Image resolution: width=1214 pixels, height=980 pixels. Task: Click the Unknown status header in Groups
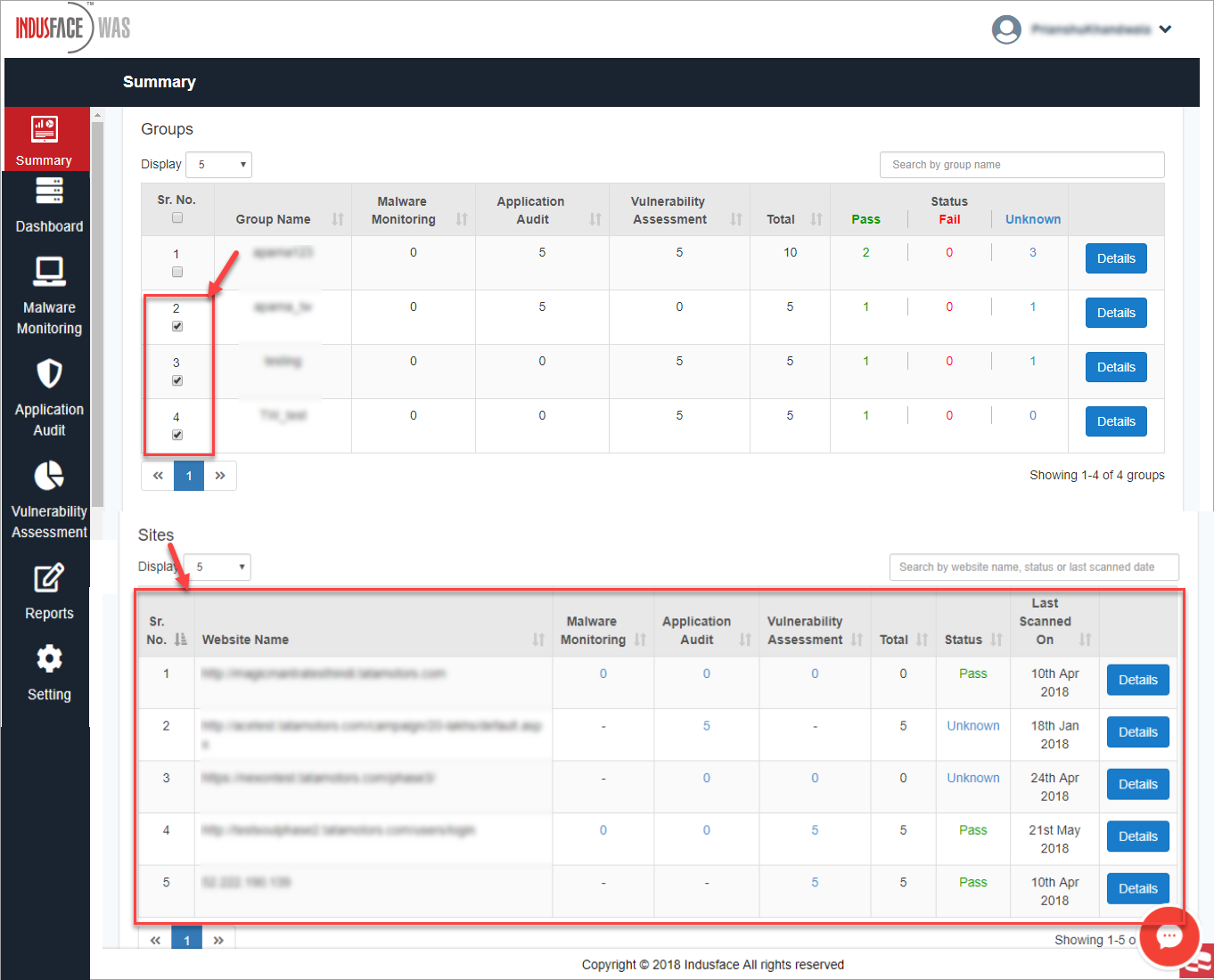[x=1033, y=219]
